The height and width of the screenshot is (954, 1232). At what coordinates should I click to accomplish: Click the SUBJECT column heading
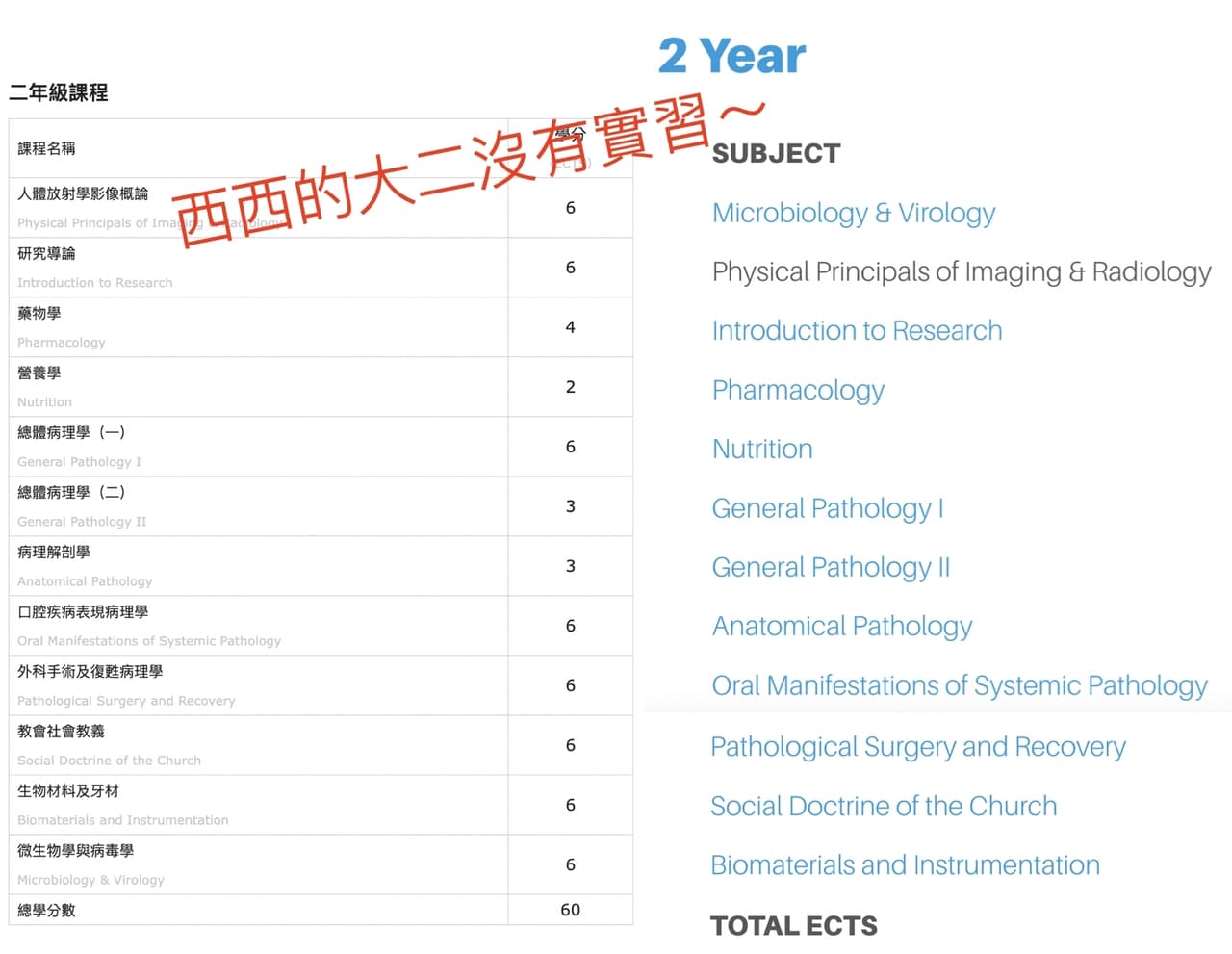pyautogui.click(x=776, y=154)
